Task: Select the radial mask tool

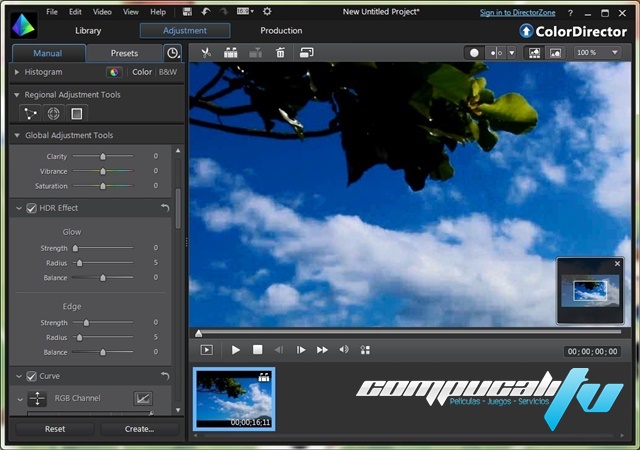Action: pyautogui.click(x=53, y=114)
